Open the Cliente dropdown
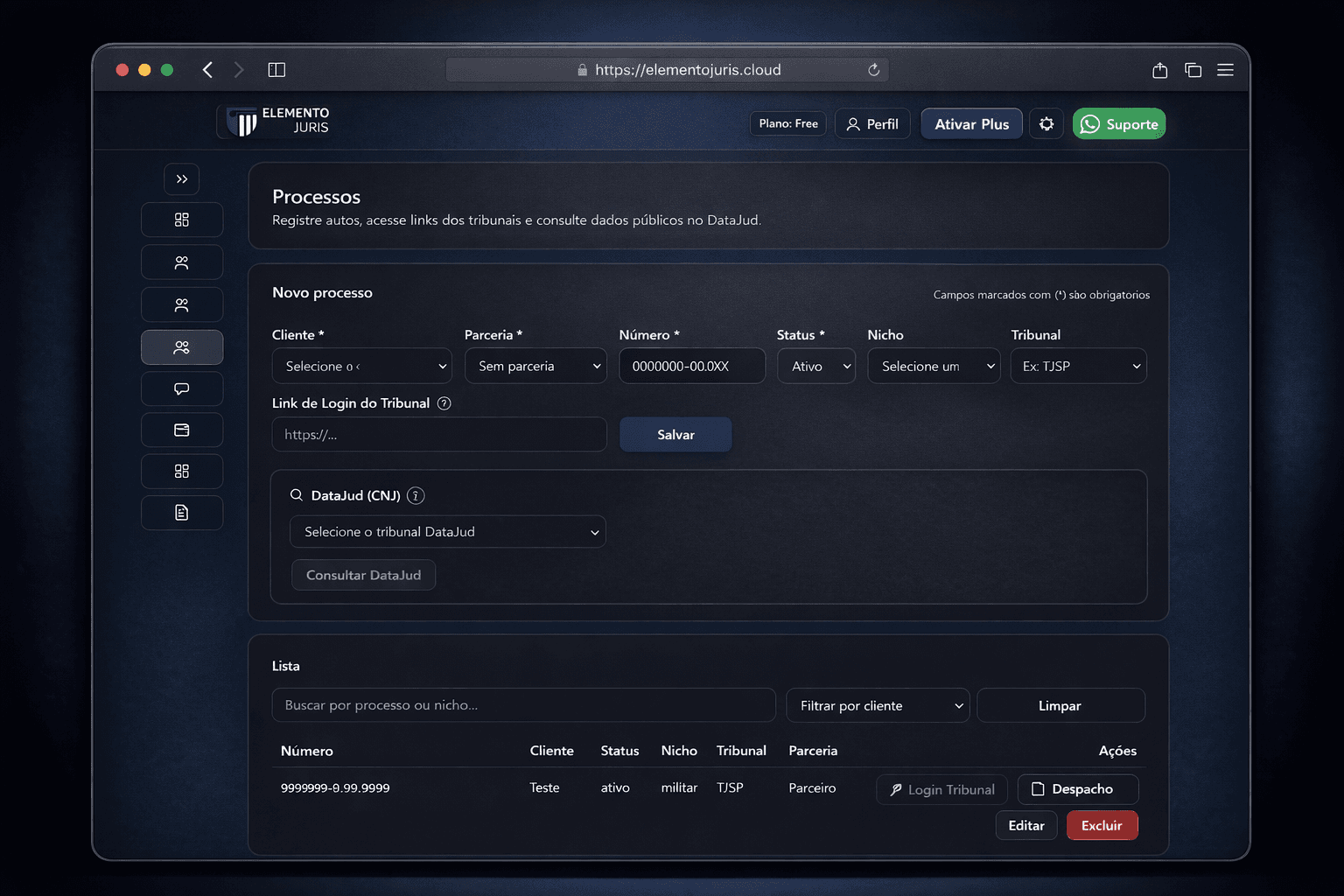 [x=361, y=366]
